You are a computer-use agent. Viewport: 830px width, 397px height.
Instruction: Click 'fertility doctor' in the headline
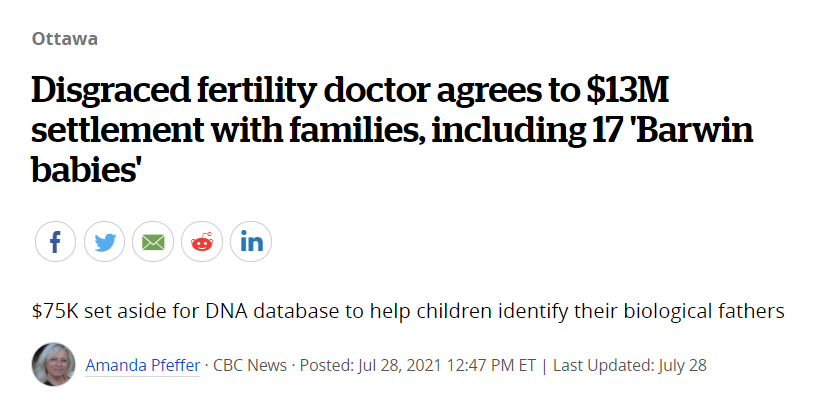[x=313, y=91]
